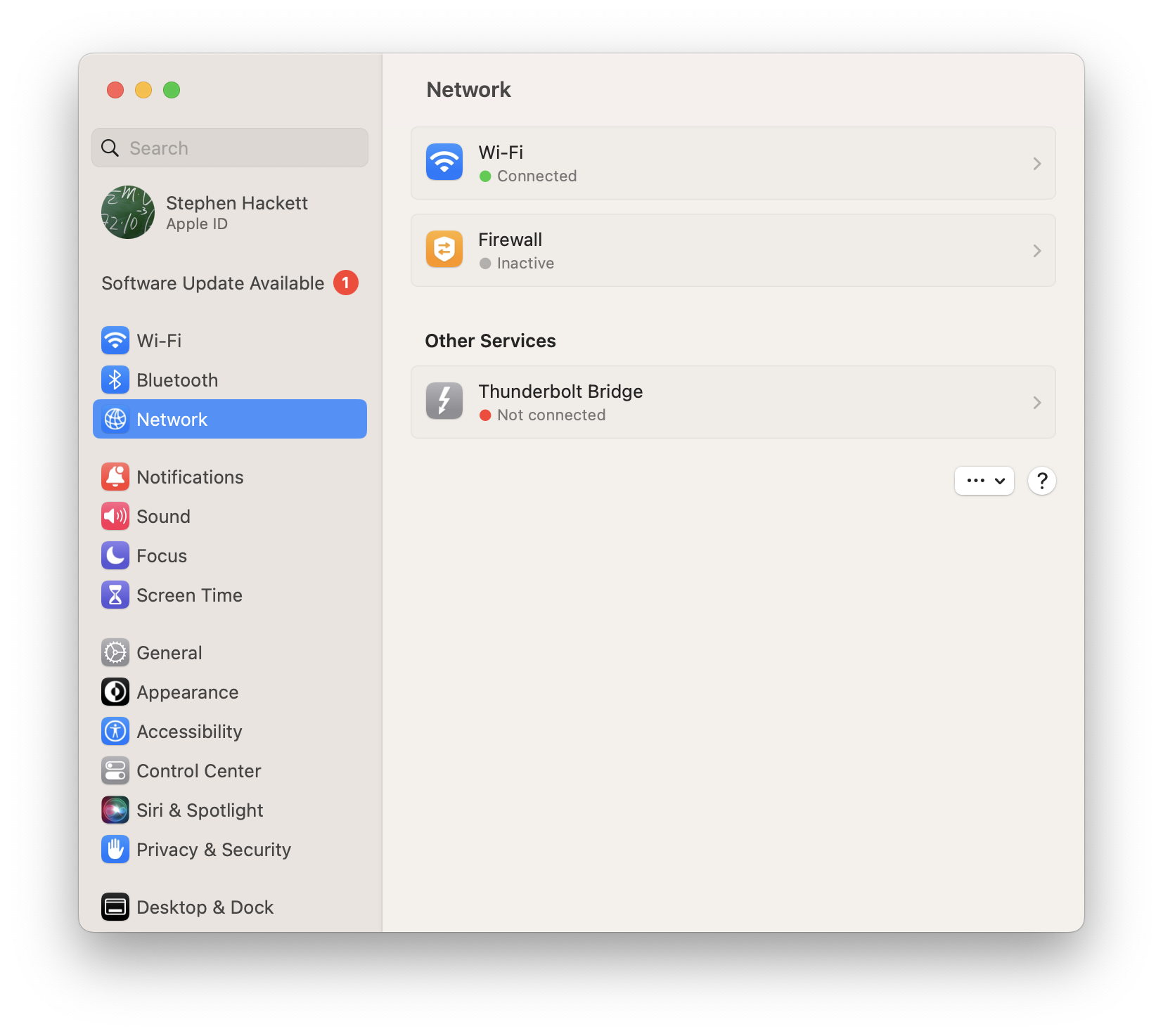Open Thunderbolt Bridge details chevron
The image size is (1163, 1036).
click(x=1036, y=403)
